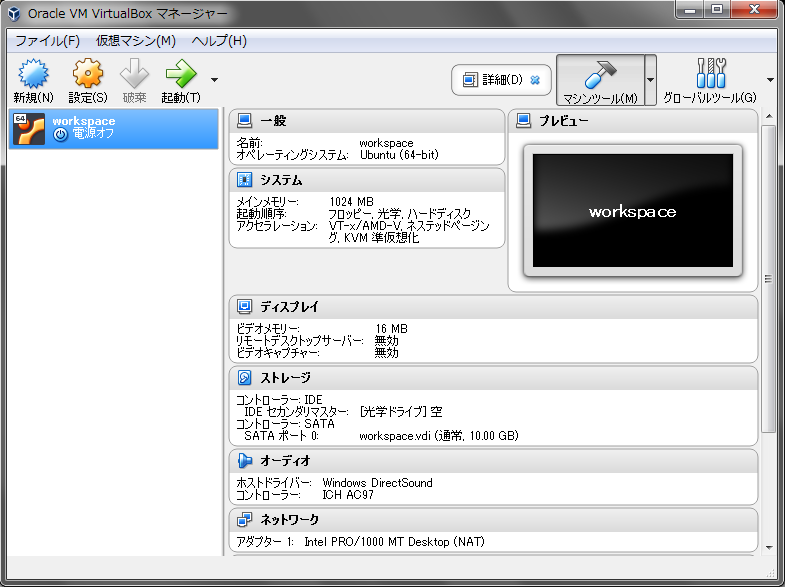Viewport: 785px width, 587px height.
Task: Click the 詳細(D) details button
Action: (501, 80)
